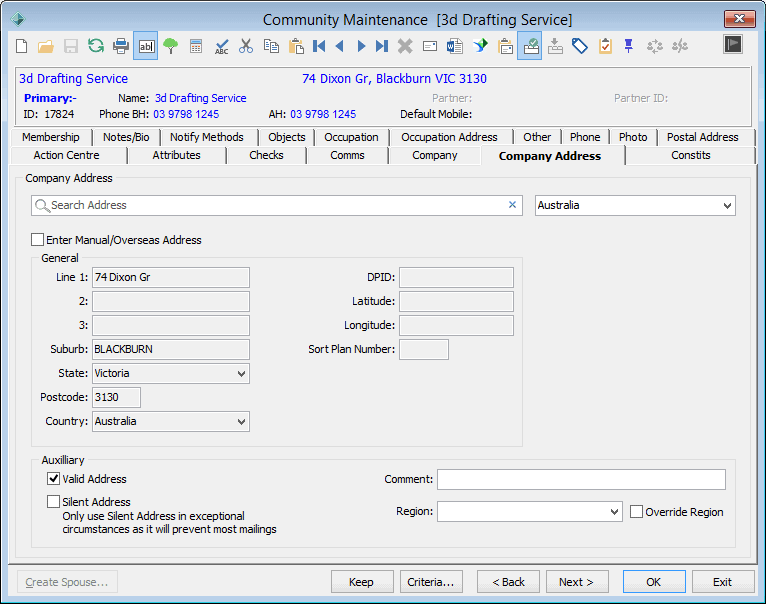The height and width of the screenshot is (604, 766).
Task: Click the blue tag icon
Action: coord(580,46)
